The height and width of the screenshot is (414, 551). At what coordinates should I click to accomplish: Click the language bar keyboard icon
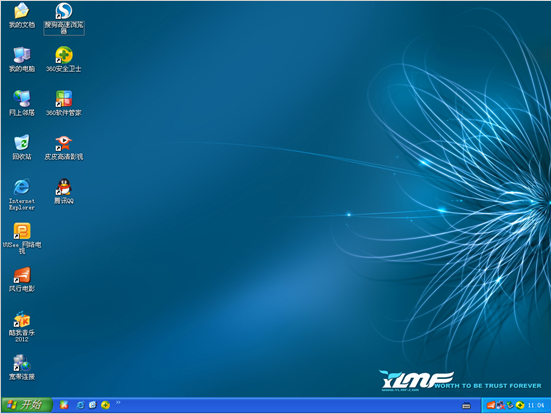[466, 406]
